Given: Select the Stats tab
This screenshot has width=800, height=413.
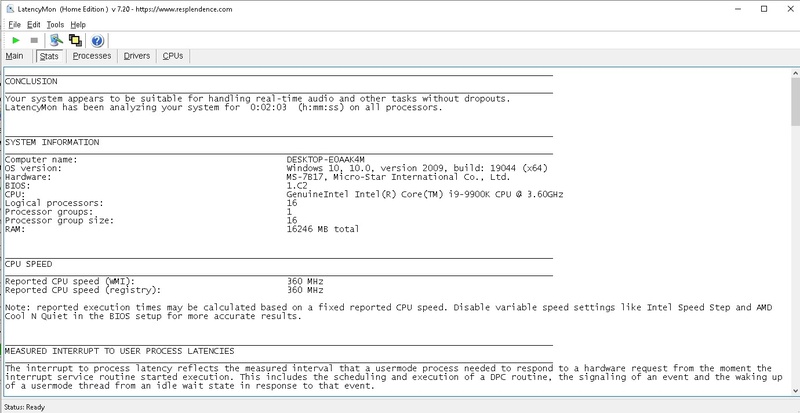Looking at the screenshot, I should coord(49,56).
